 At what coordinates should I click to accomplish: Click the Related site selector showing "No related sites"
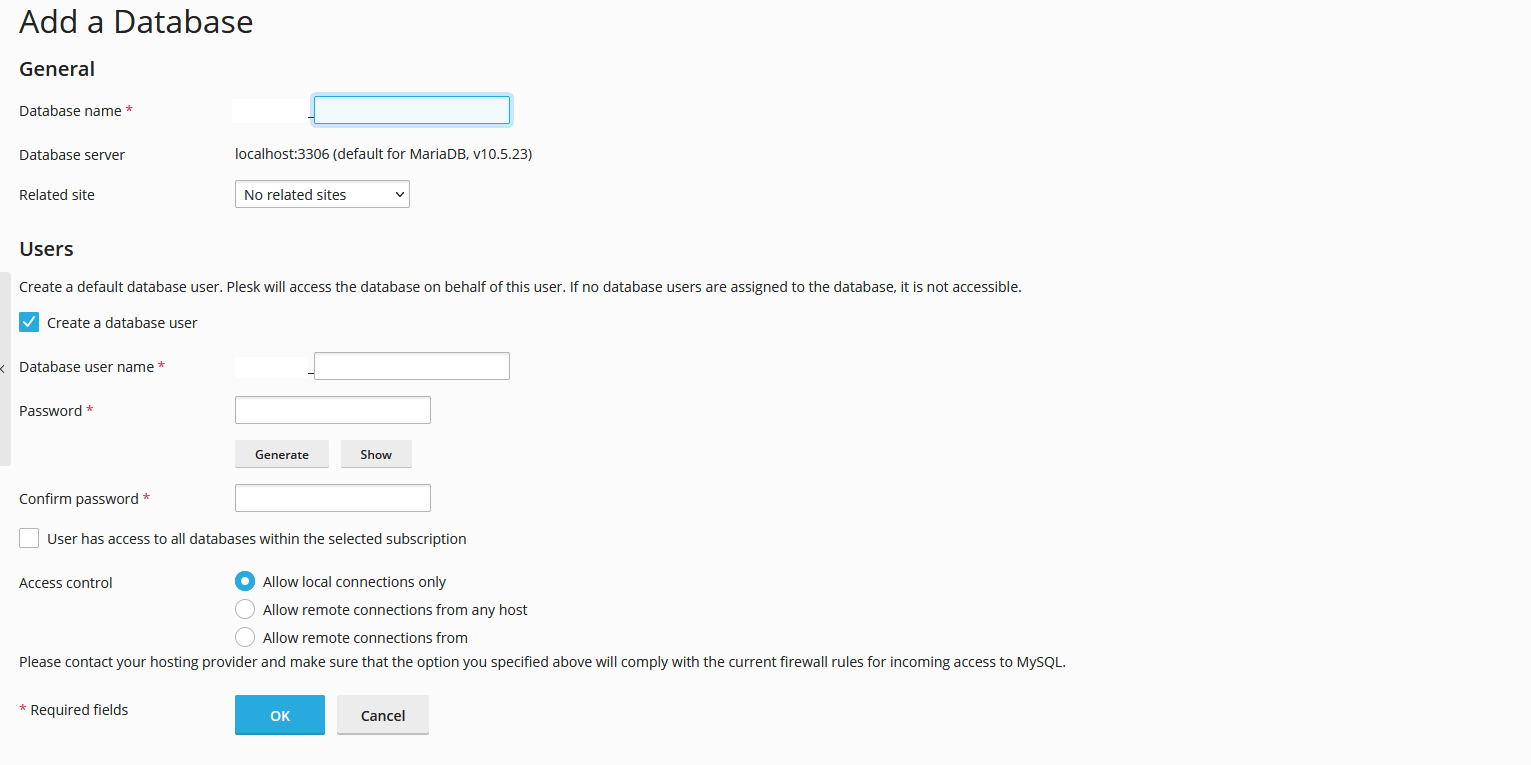pos(321,194)
